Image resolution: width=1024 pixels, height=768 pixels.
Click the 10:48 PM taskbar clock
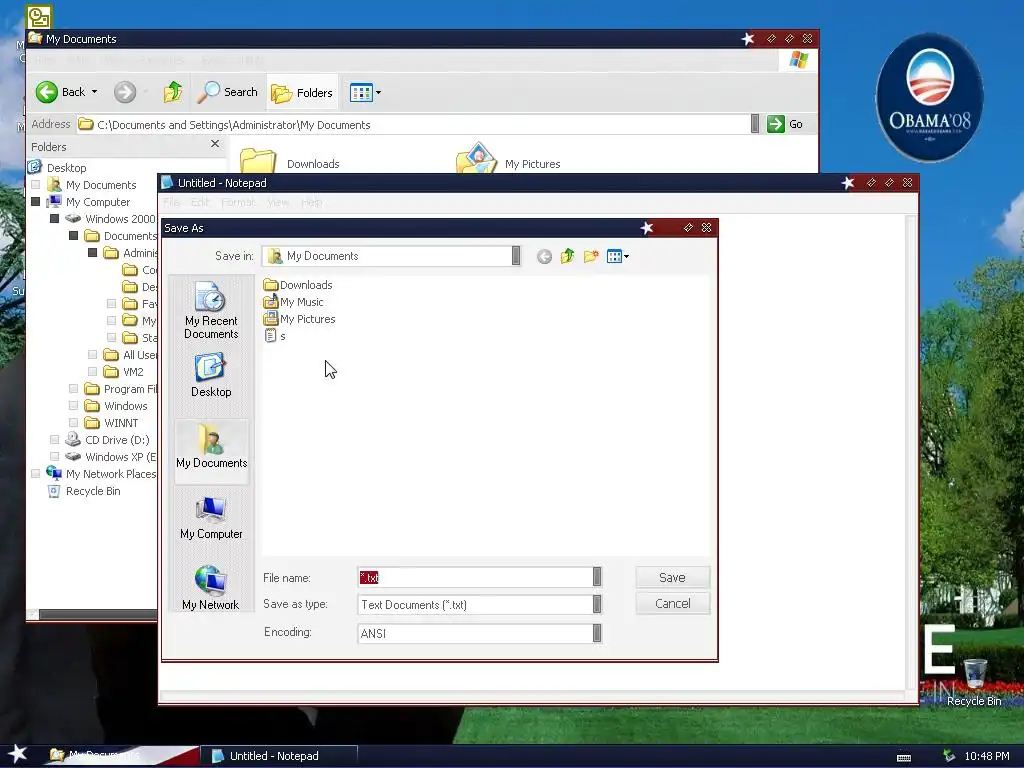[987, 756]
